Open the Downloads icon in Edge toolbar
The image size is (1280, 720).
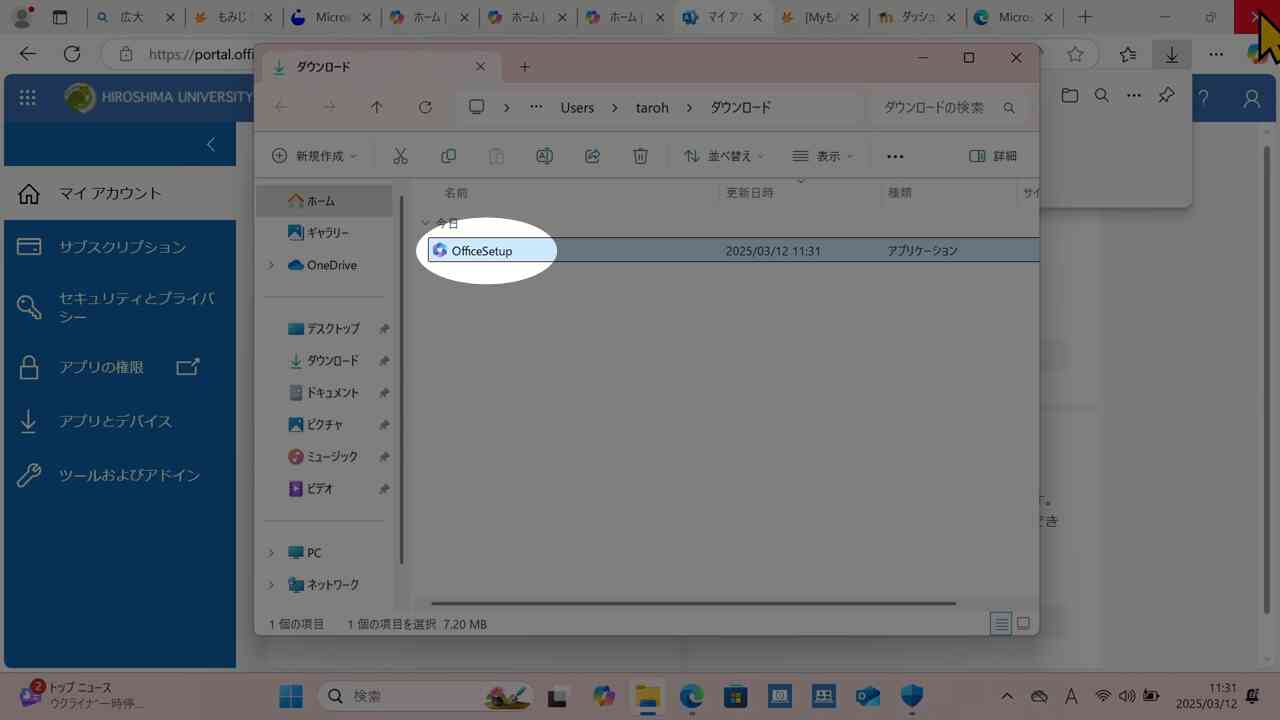1171,54
